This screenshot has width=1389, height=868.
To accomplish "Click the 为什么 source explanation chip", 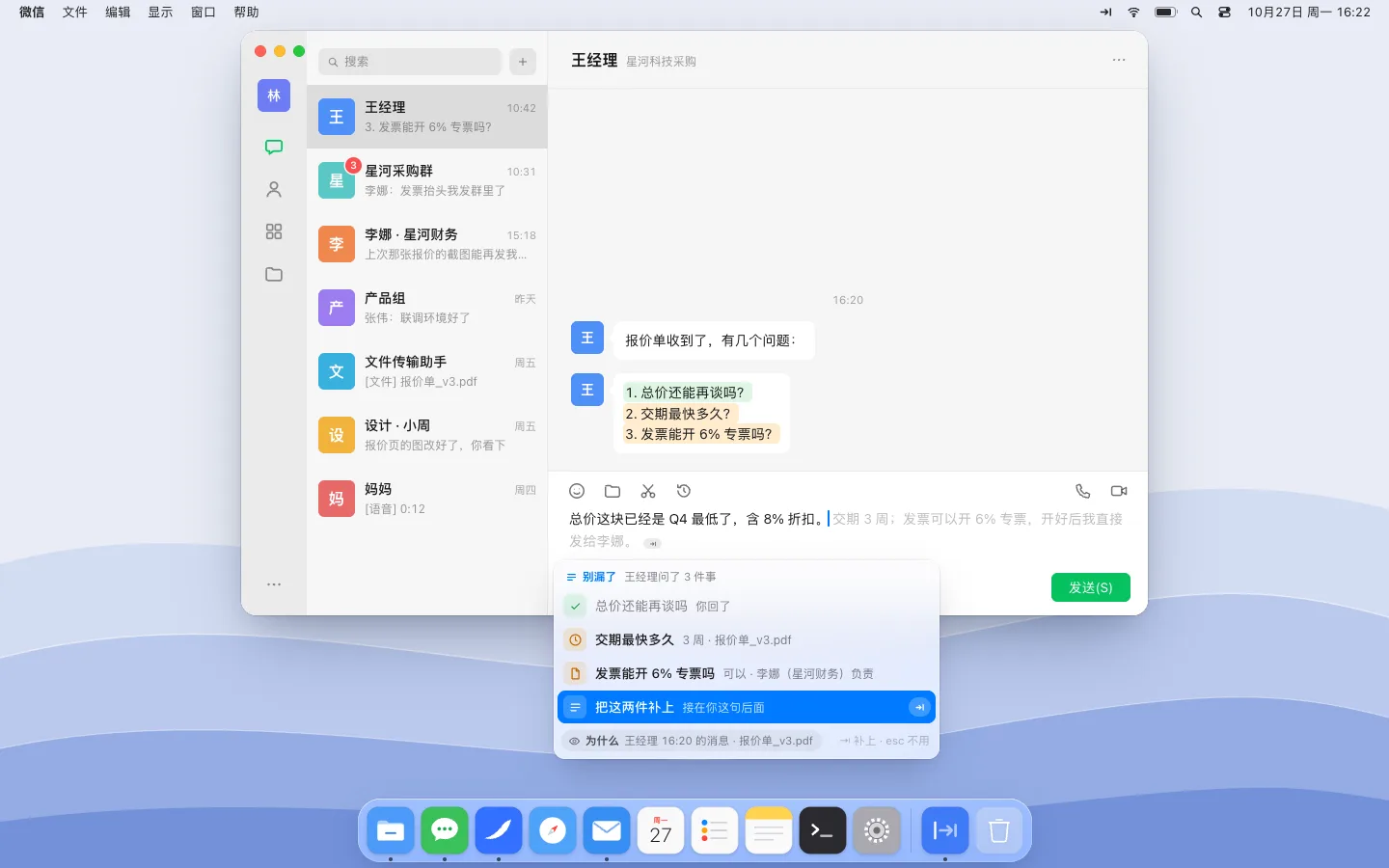I will (691, 741).
